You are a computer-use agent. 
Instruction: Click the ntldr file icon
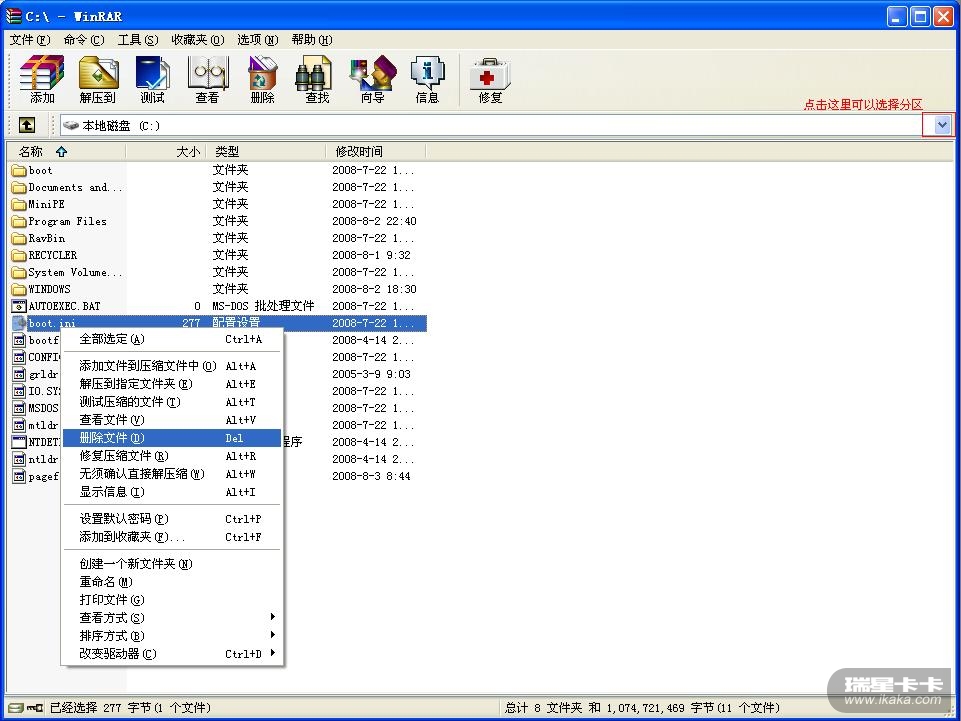tap(19, 459)
